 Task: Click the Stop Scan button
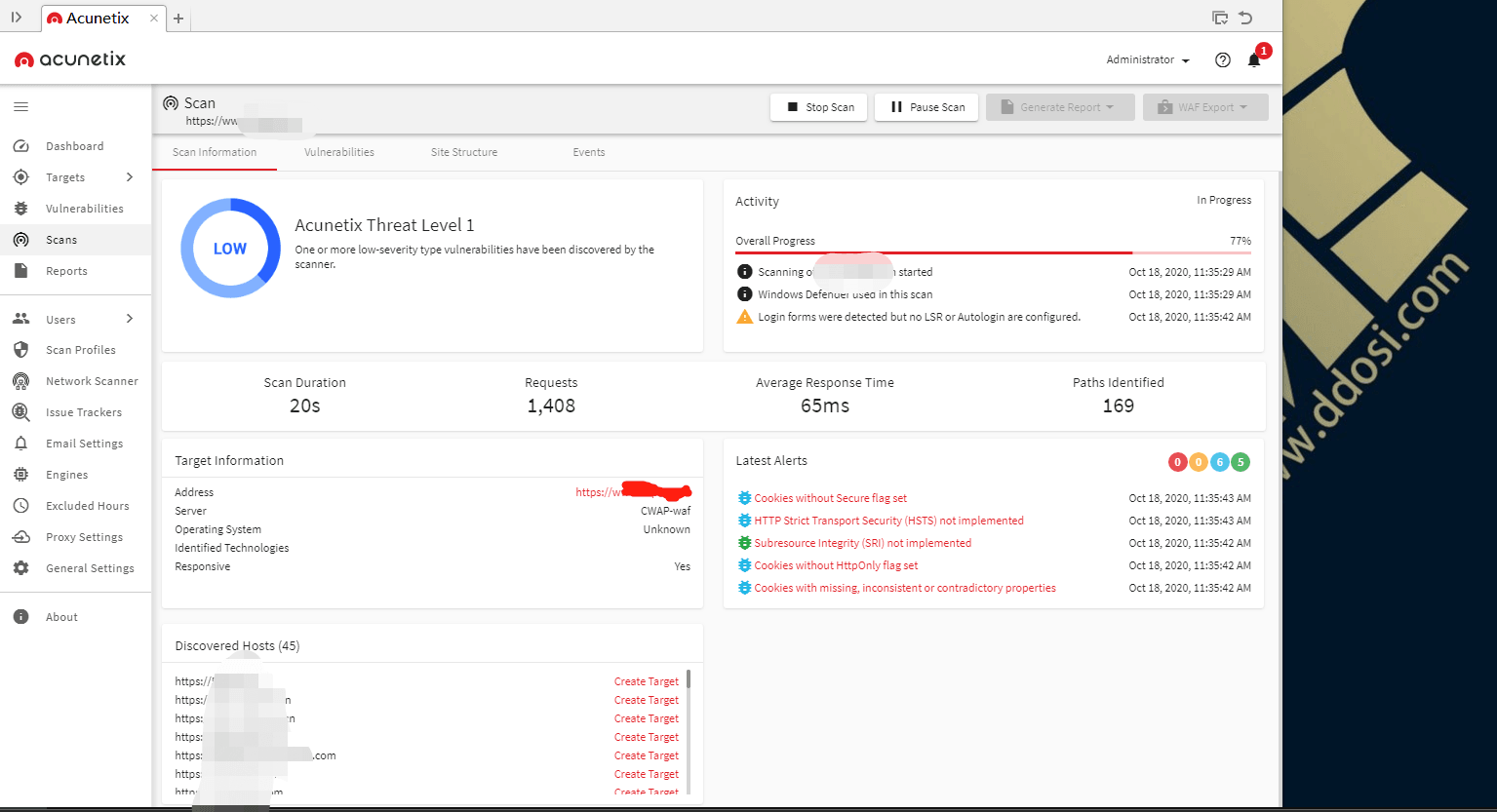pos(819,107)
